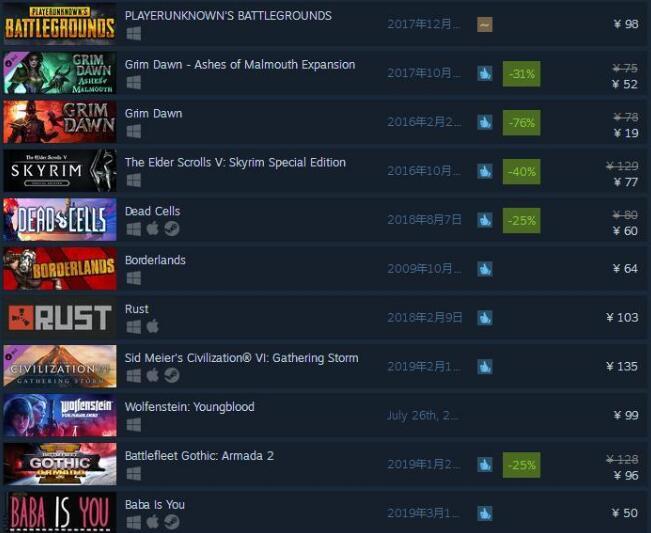The width and height of the screenshot is (651, 533).
Task: Open the Wolfenstein: Youngblood title link
Action: [x=190, y=407]
